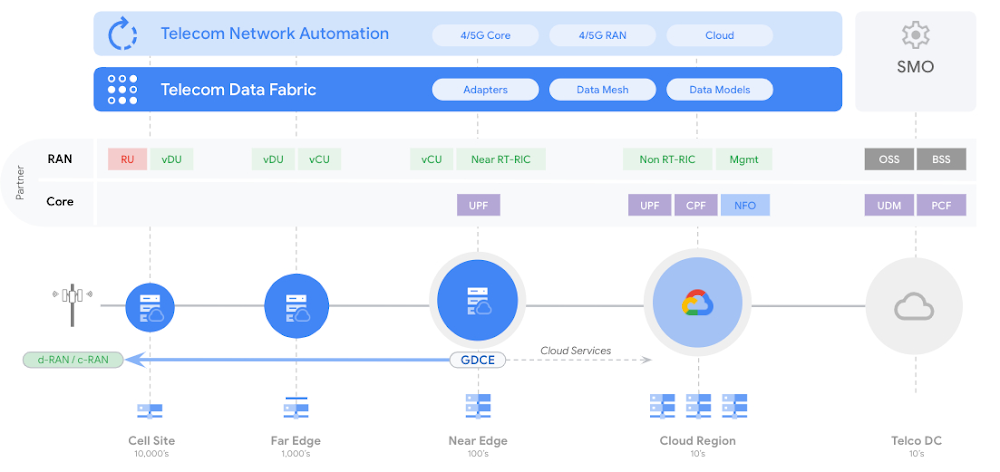Select the BSS gray box
1000x472 pixels.
[x=941, y=159]
